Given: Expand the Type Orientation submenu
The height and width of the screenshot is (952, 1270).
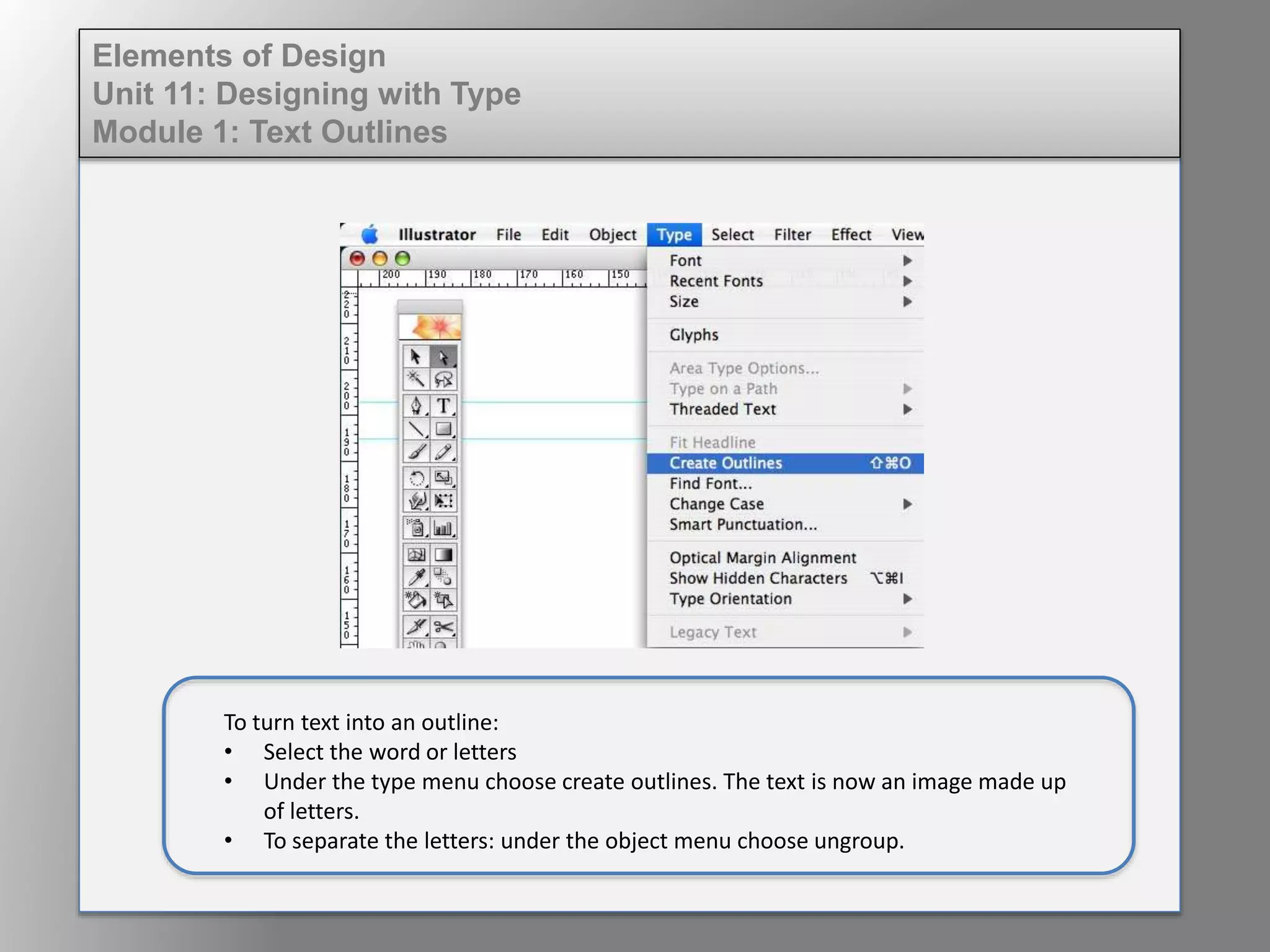Looking at the screenshot, I should pos(786,599).
